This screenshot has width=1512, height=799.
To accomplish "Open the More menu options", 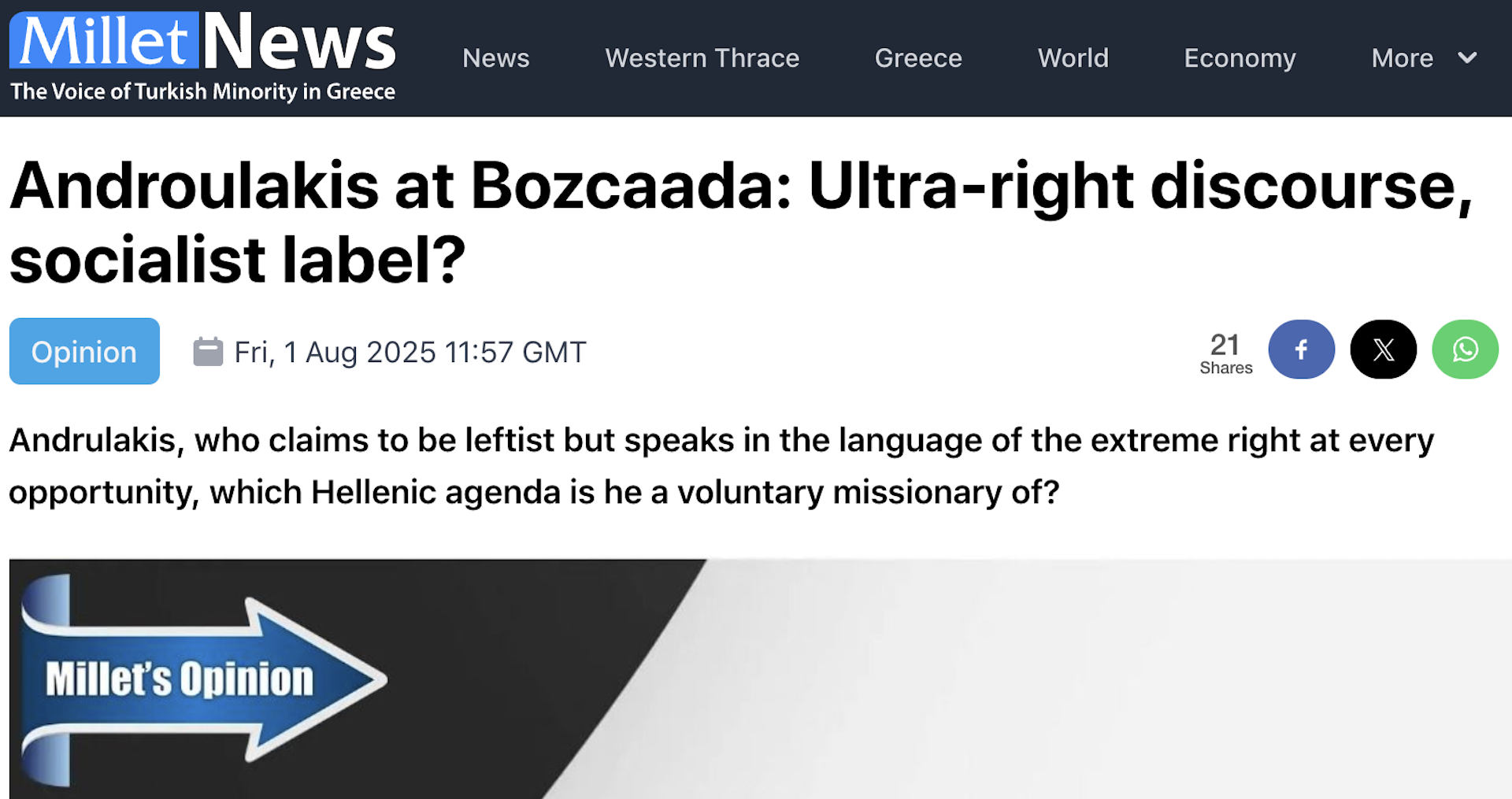I will 1402,57.
